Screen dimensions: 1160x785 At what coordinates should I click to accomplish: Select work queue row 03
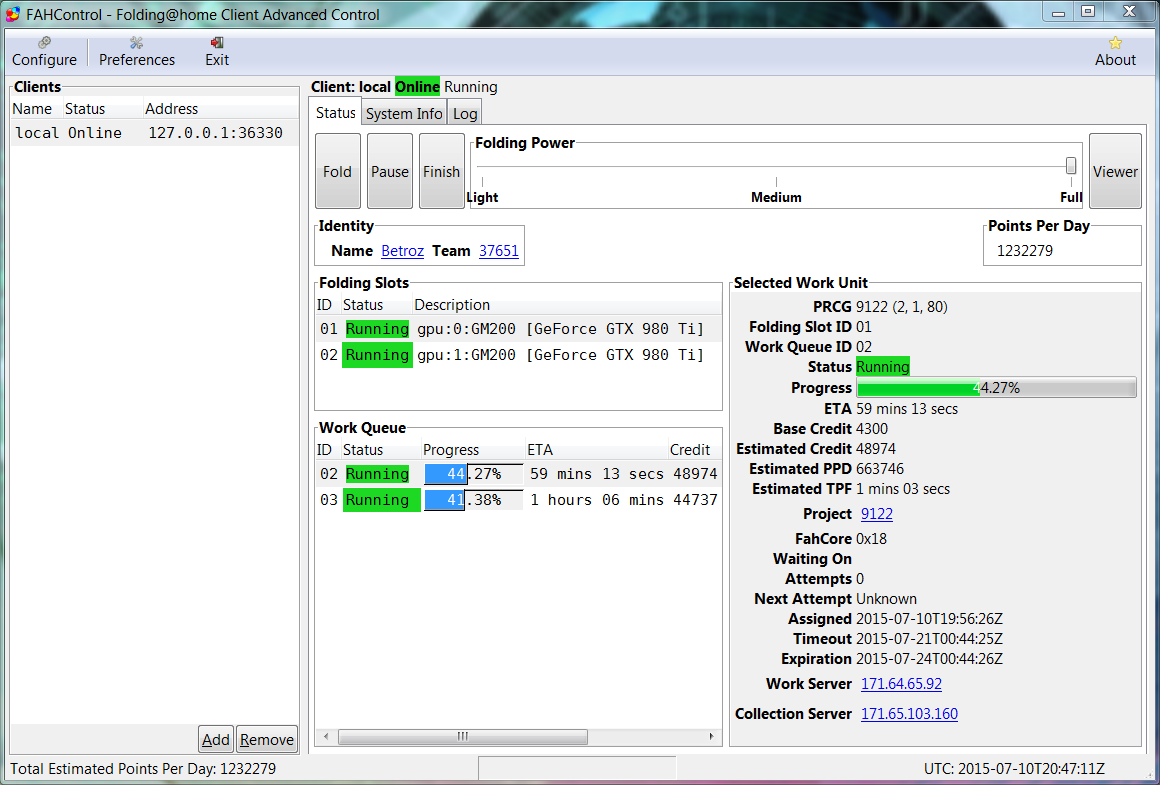[519, 499]
